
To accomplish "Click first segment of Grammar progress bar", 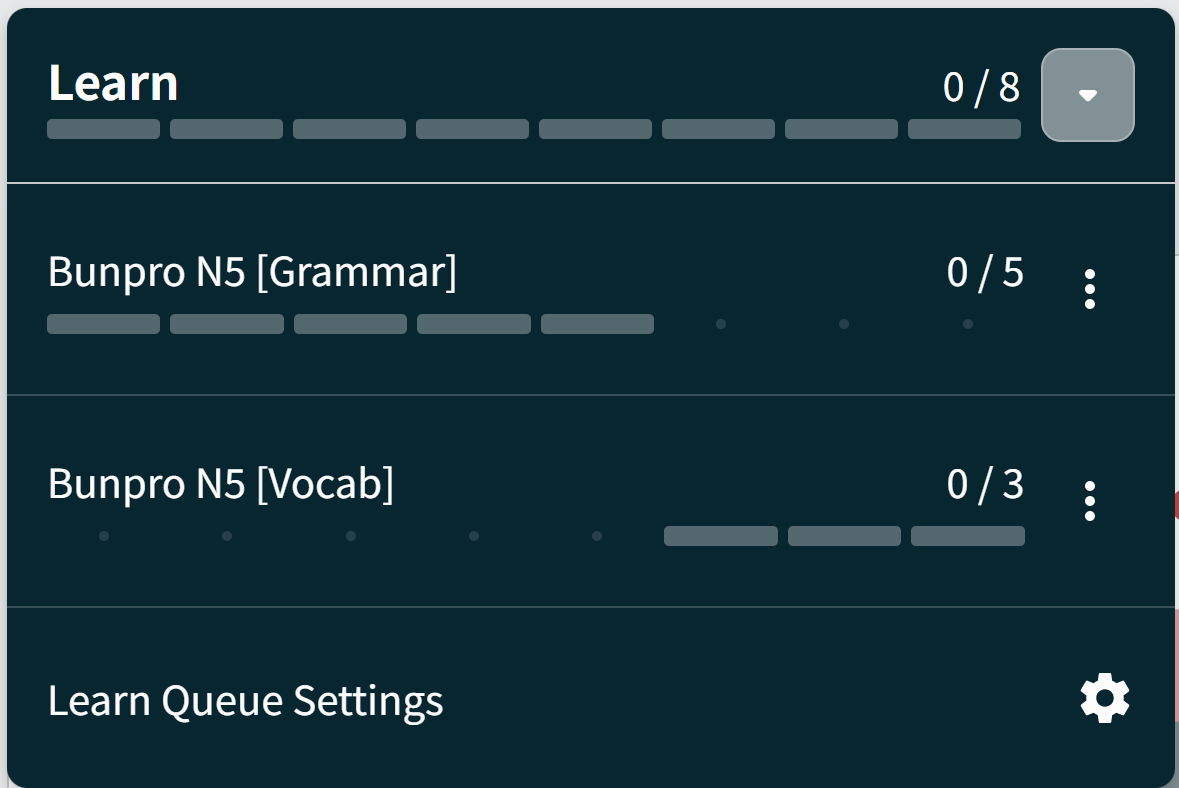I will tap(103, 324).
